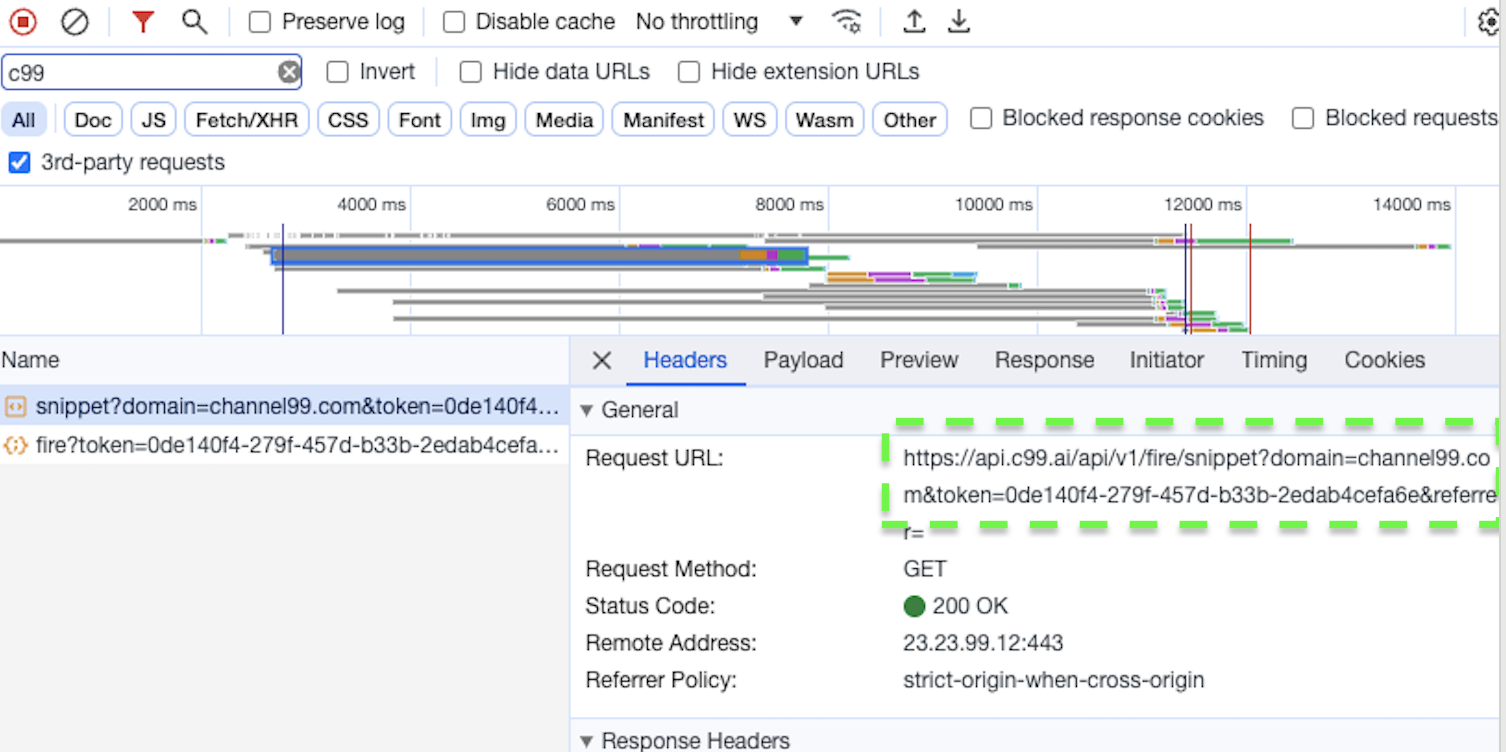Filter by JS requests
Image resolution: width=1506 pixels, height=752 pixels.
(154, 120)
